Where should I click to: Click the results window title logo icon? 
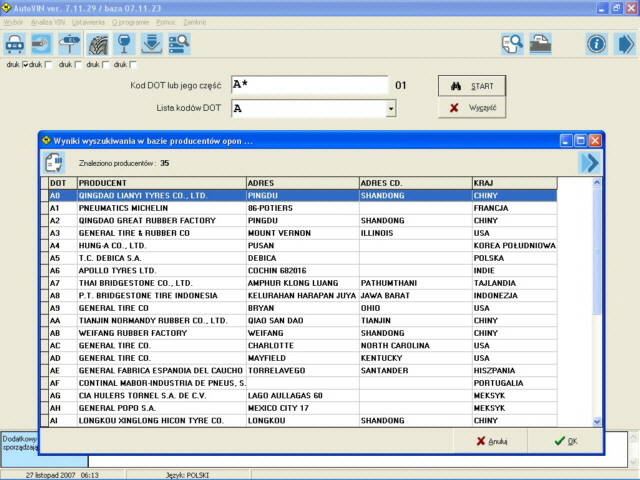[x=47, y=141]
